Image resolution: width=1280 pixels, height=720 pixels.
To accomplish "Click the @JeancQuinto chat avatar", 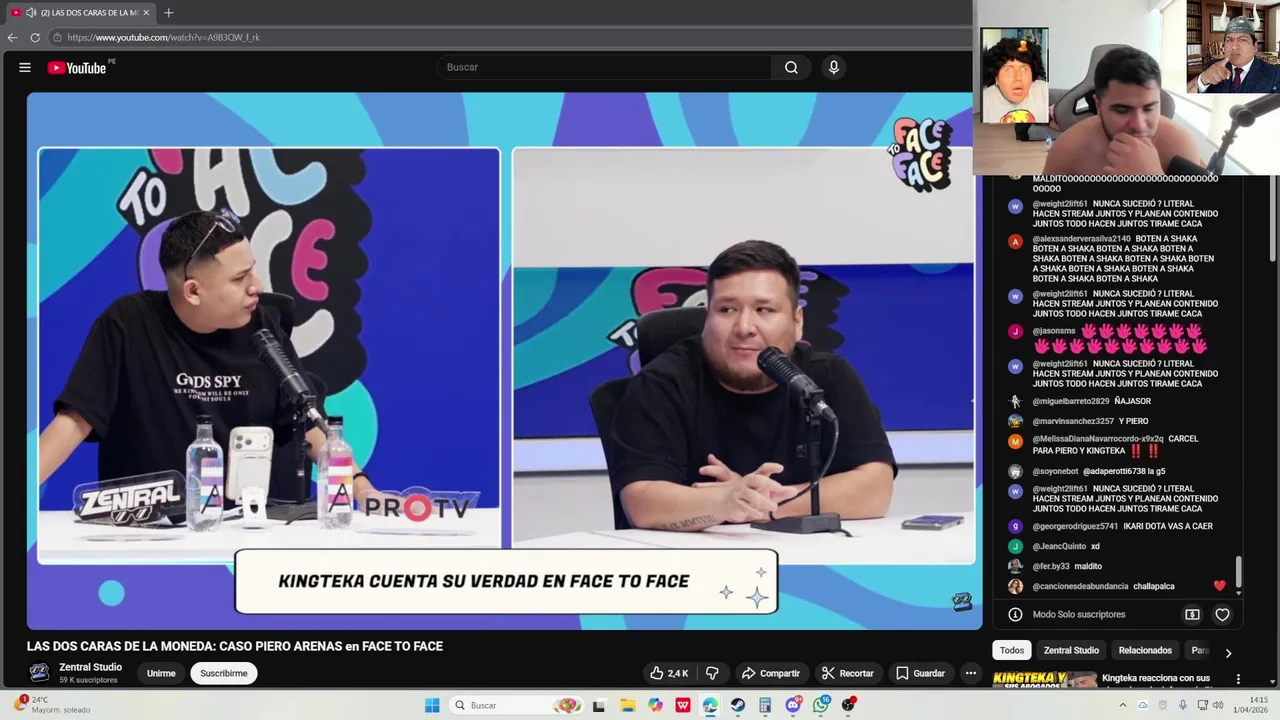I will (1015, 546).
